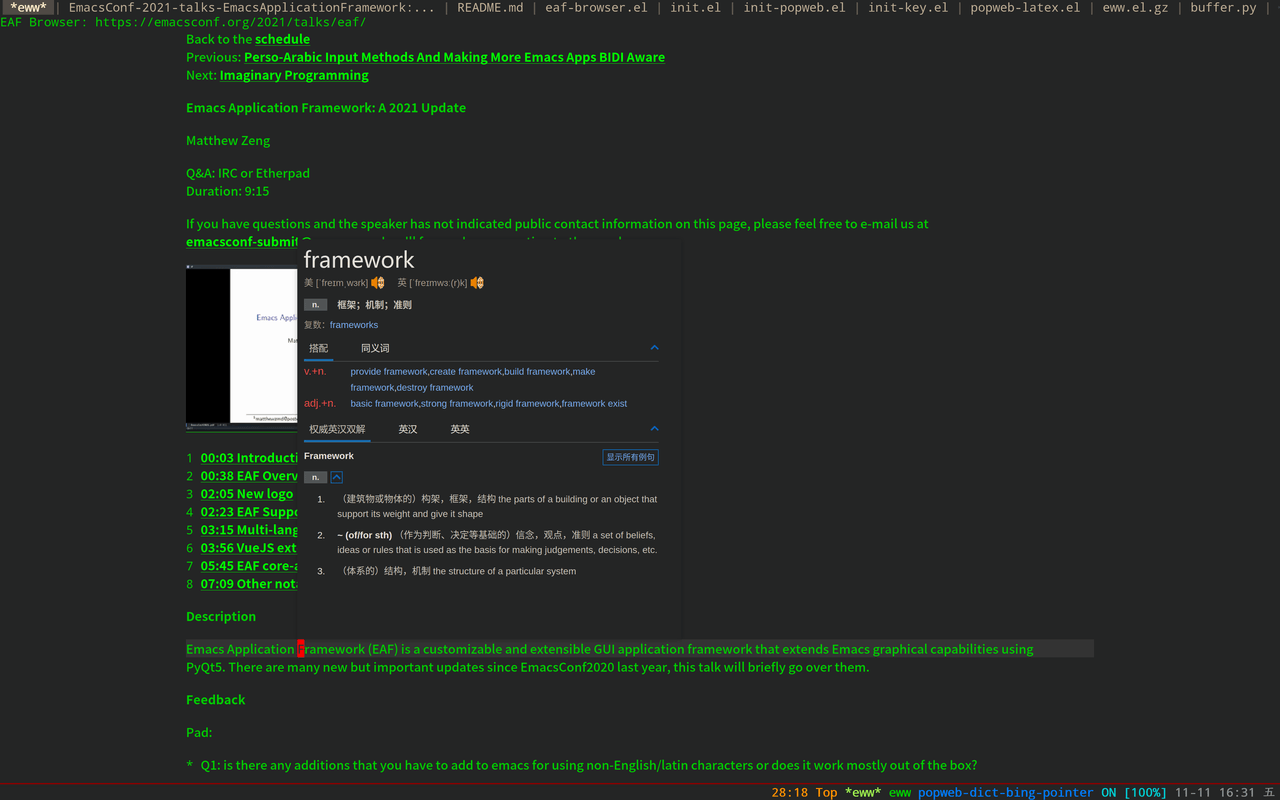Open the plural form 'frameworks' link
Viewport: 1280px width, 800px height.
point(354,325)
